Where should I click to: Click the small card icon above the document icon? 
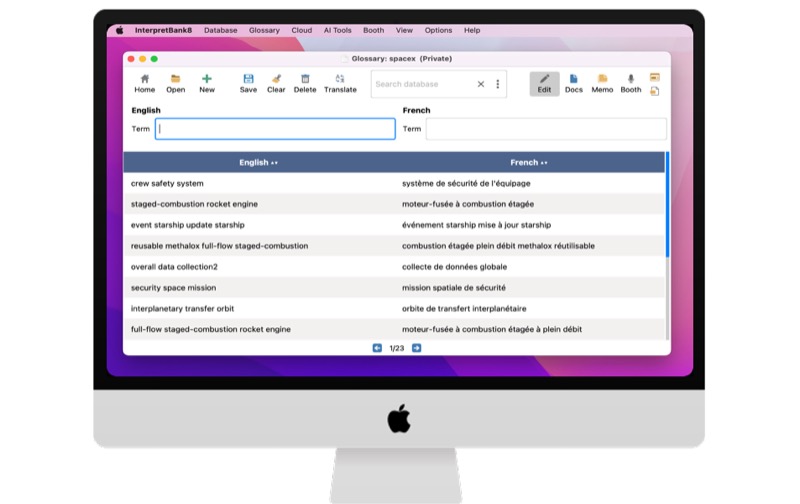(x=655, y=78)
